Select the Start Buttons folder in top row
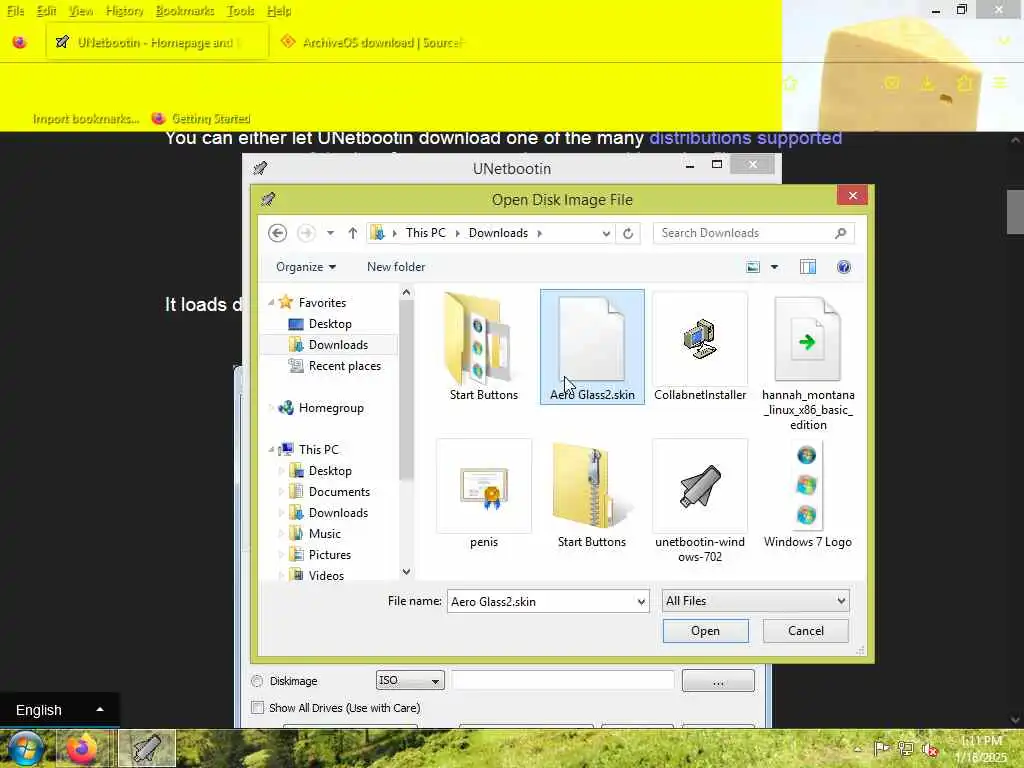Image resolution: width=1024 pixels, height=768 pixels. pyautogui.click(x=483, y=347)
